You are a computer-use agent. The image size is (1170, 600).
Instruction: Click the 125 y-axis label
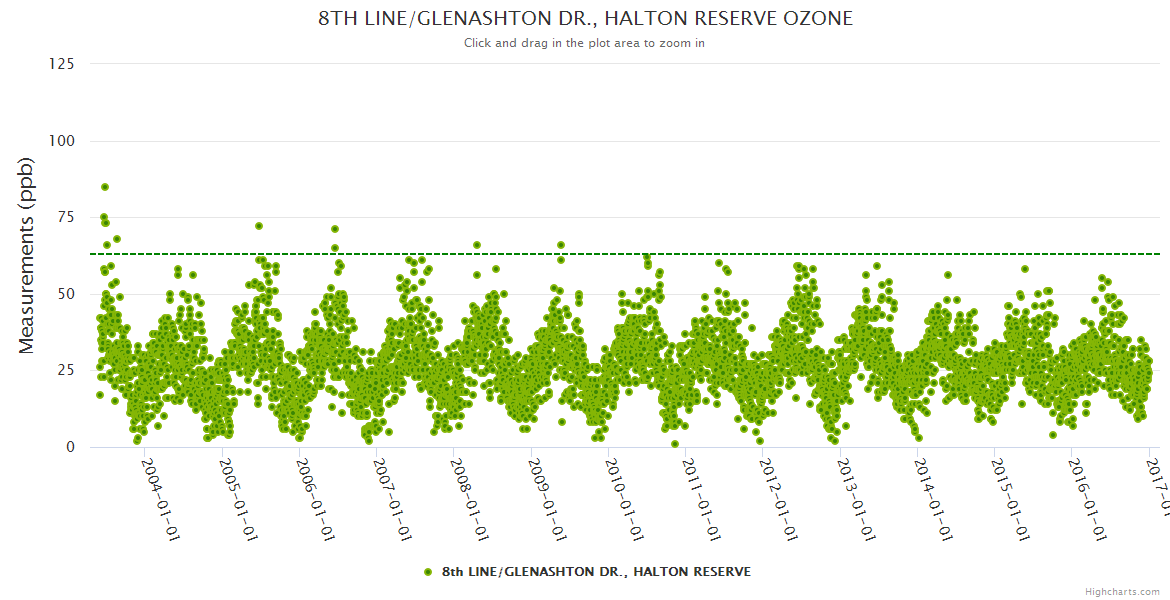[x=61, y=64]
